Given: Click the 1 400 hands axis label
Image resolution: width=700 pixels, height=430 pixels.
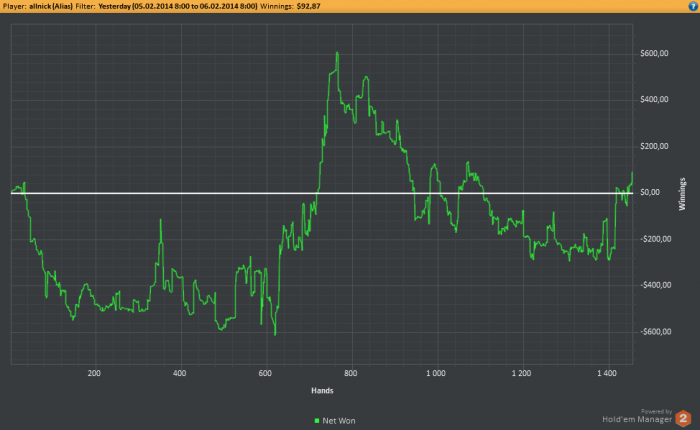Looking at the screenshot, I should (607, 373).
